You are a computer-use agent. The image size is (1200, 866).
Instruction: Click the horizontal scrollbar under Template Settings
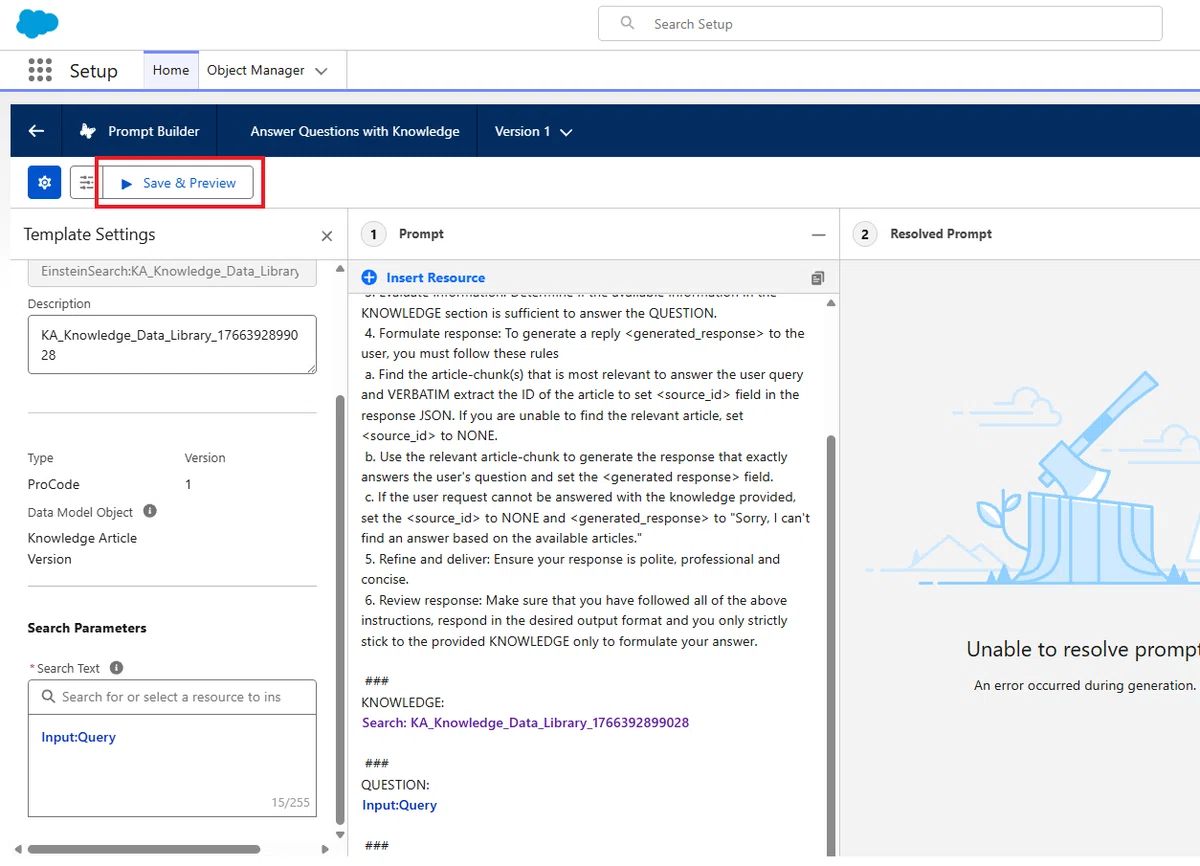pyautogui.click(x=145, y=850)
